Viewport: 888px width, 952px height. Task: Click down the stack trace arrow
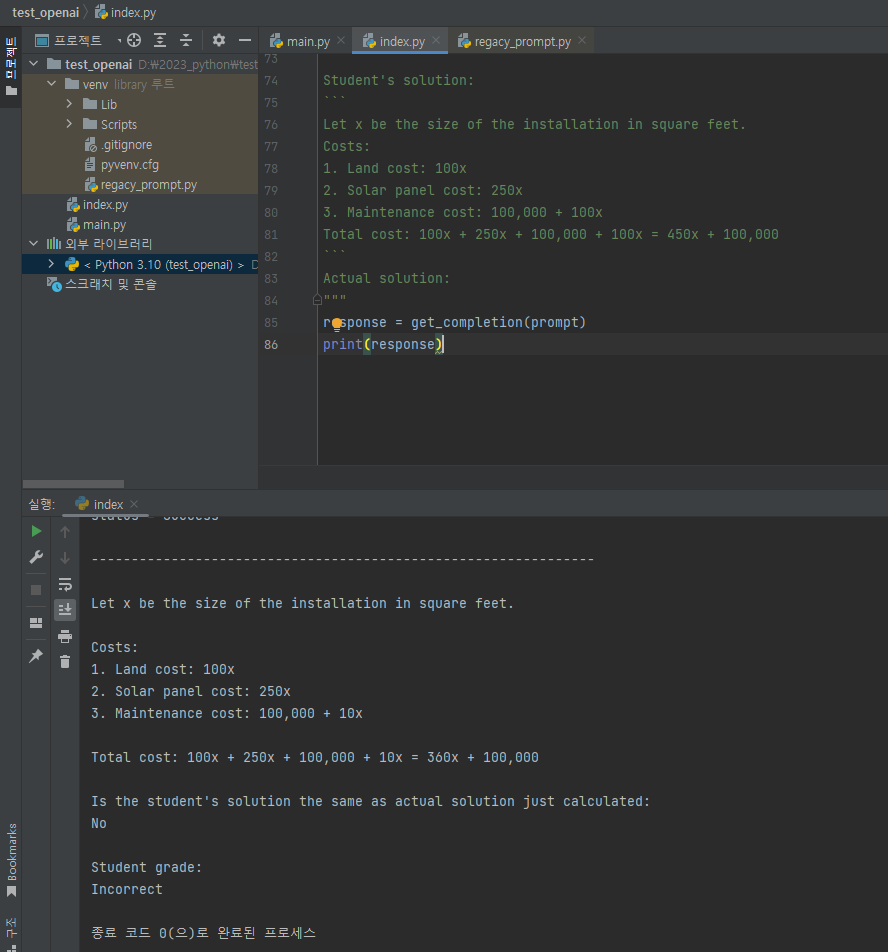[65, 558]
